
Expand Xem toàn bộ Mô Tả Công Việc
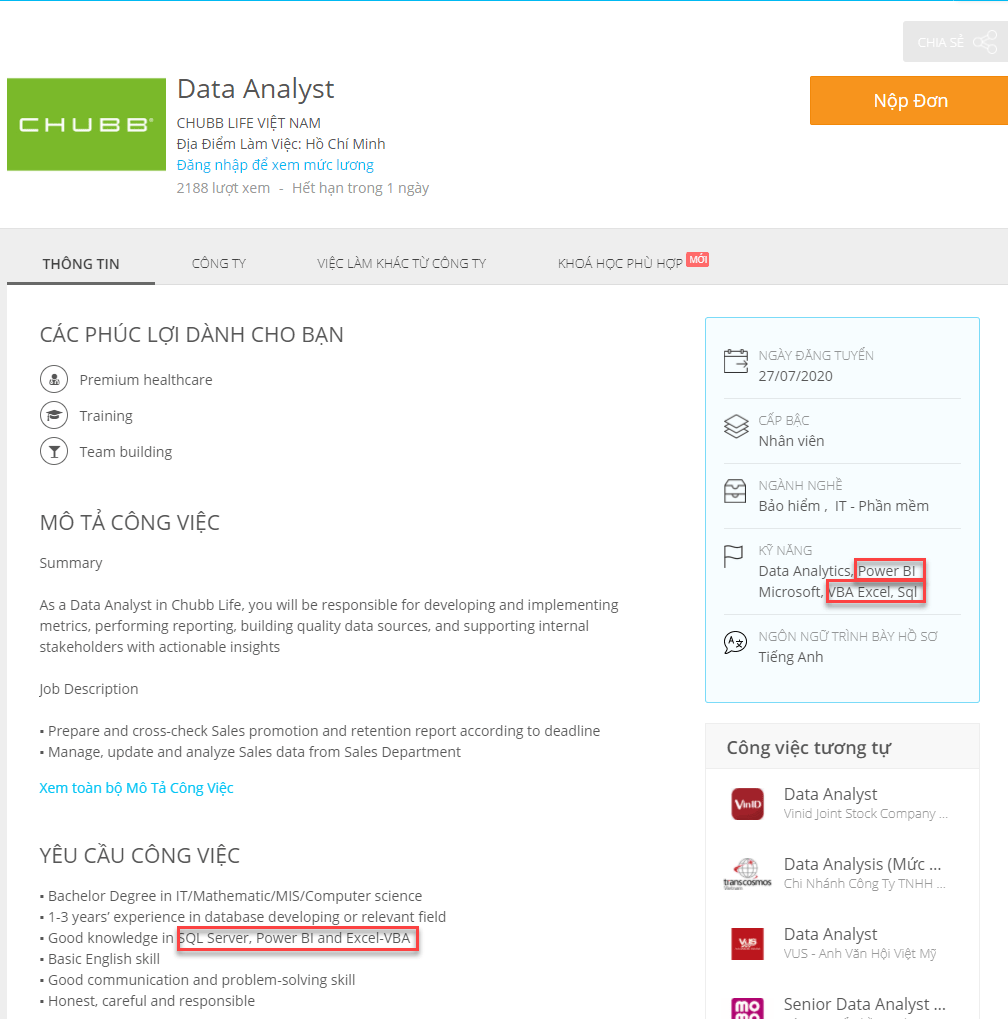(136, 788)
